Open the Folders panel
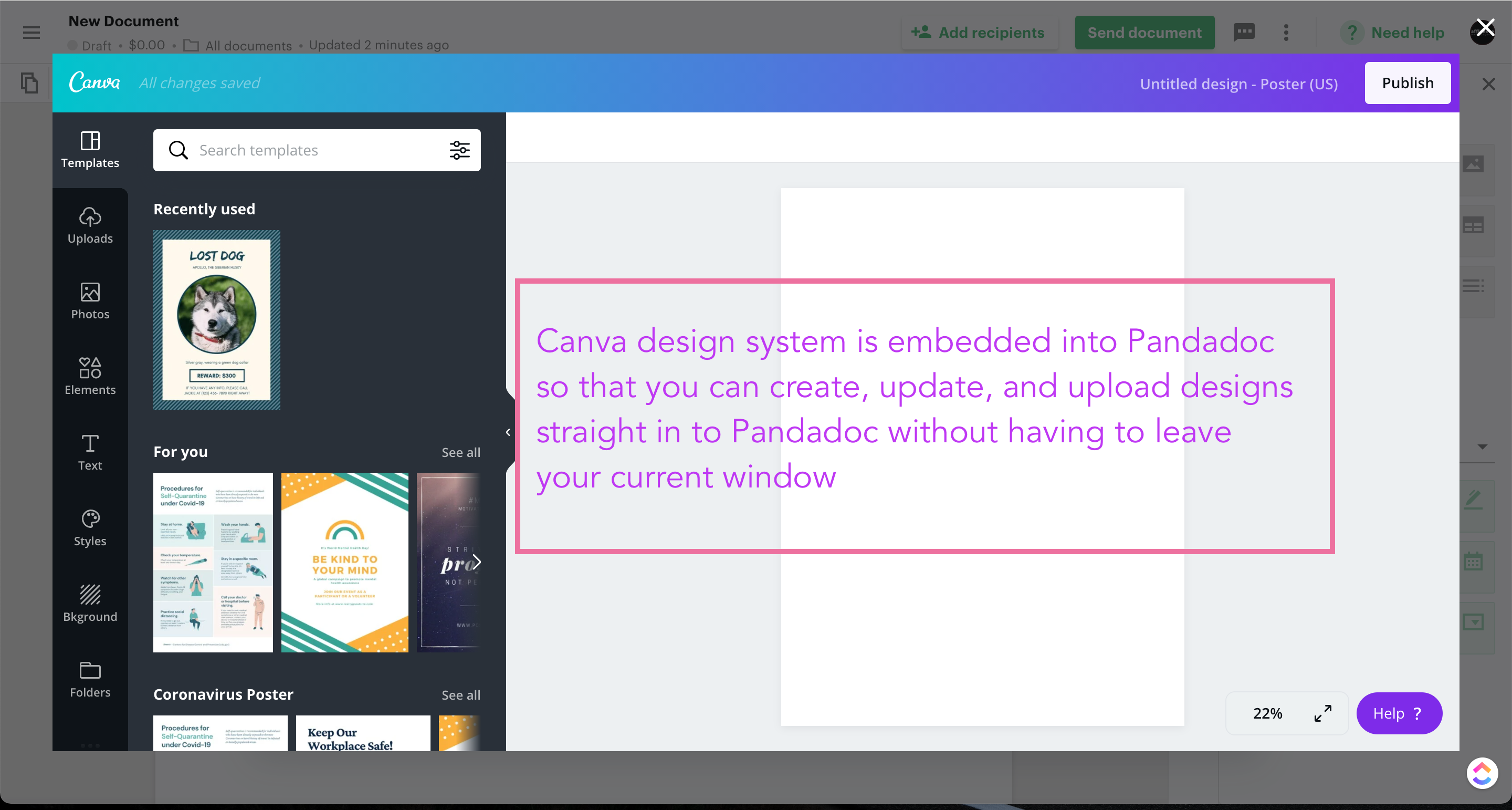1512x810 pixels. coord(90,679)
